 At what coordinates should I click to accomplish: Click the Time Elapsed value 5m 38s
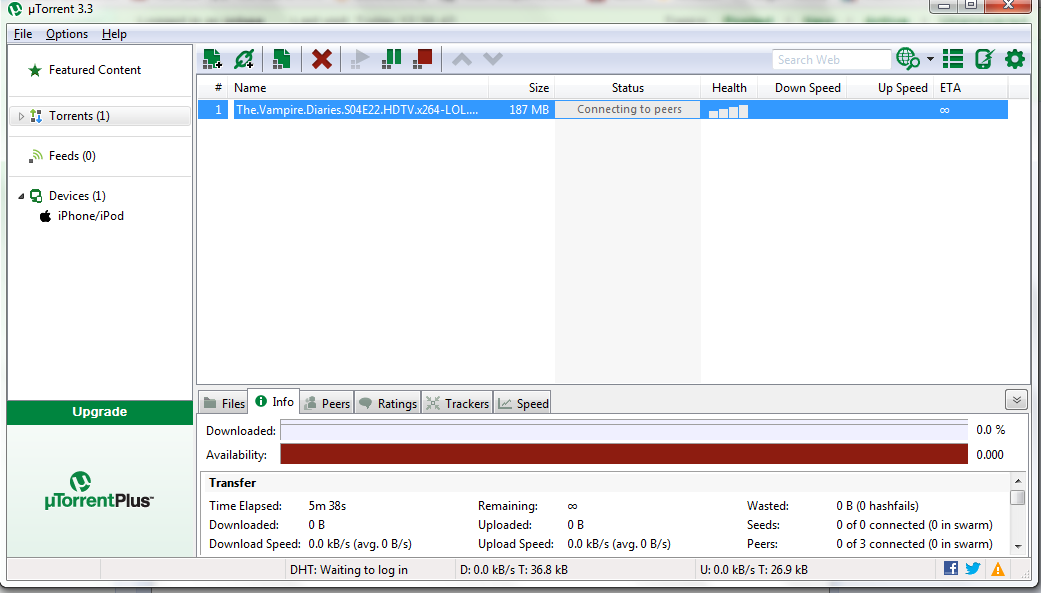327,506
